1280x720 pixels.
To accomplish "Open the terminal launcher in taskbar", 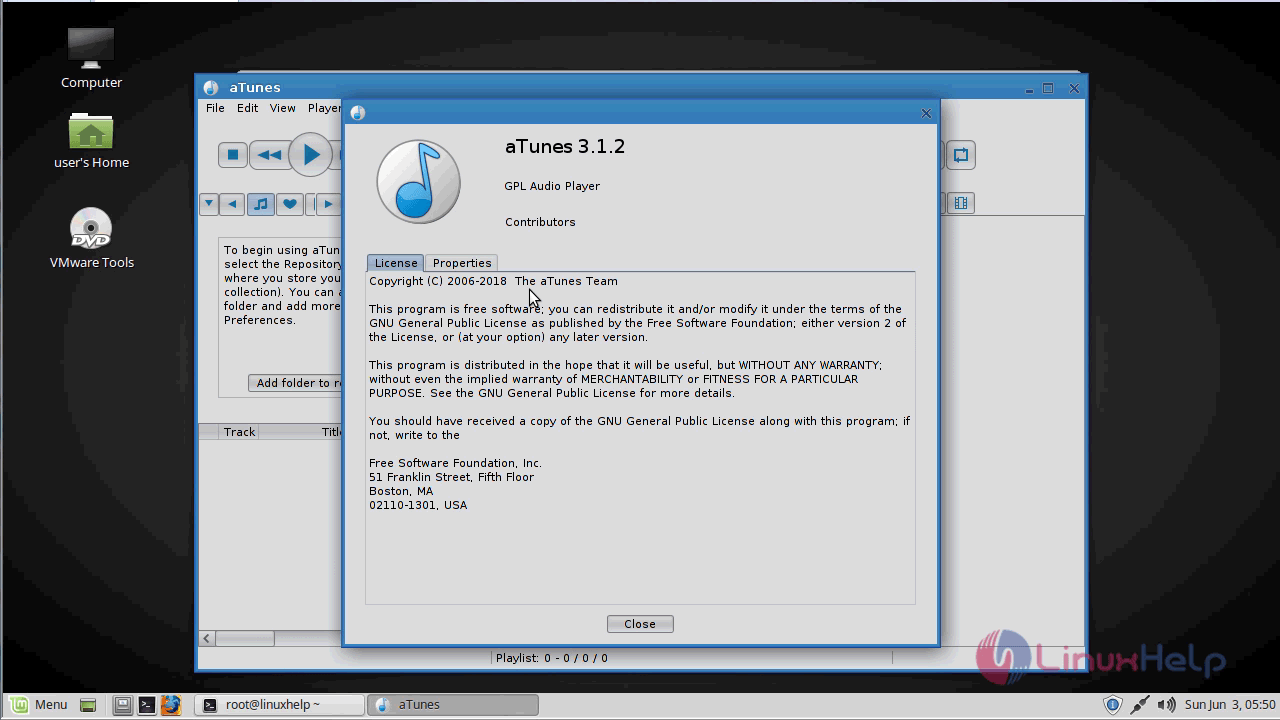I will [146, 705].
